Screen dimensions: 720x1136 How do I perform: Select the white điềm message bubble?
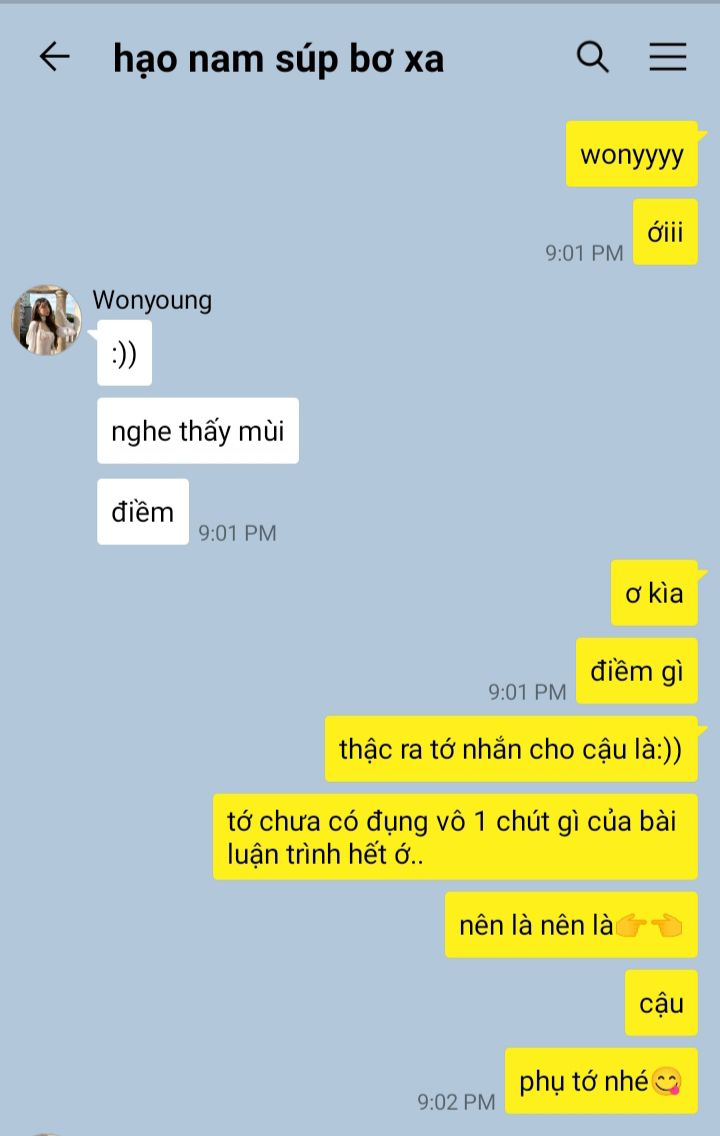143,511
